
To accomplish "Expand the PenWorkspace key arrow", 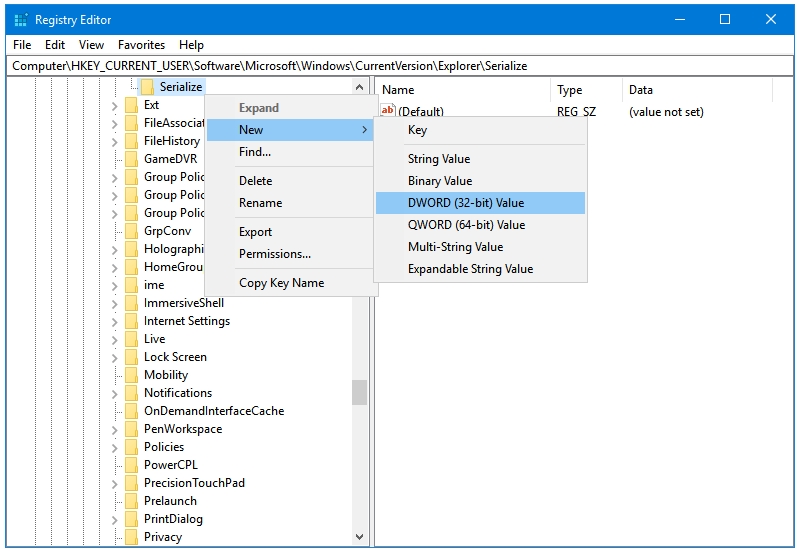I will (x=115, y=429).
